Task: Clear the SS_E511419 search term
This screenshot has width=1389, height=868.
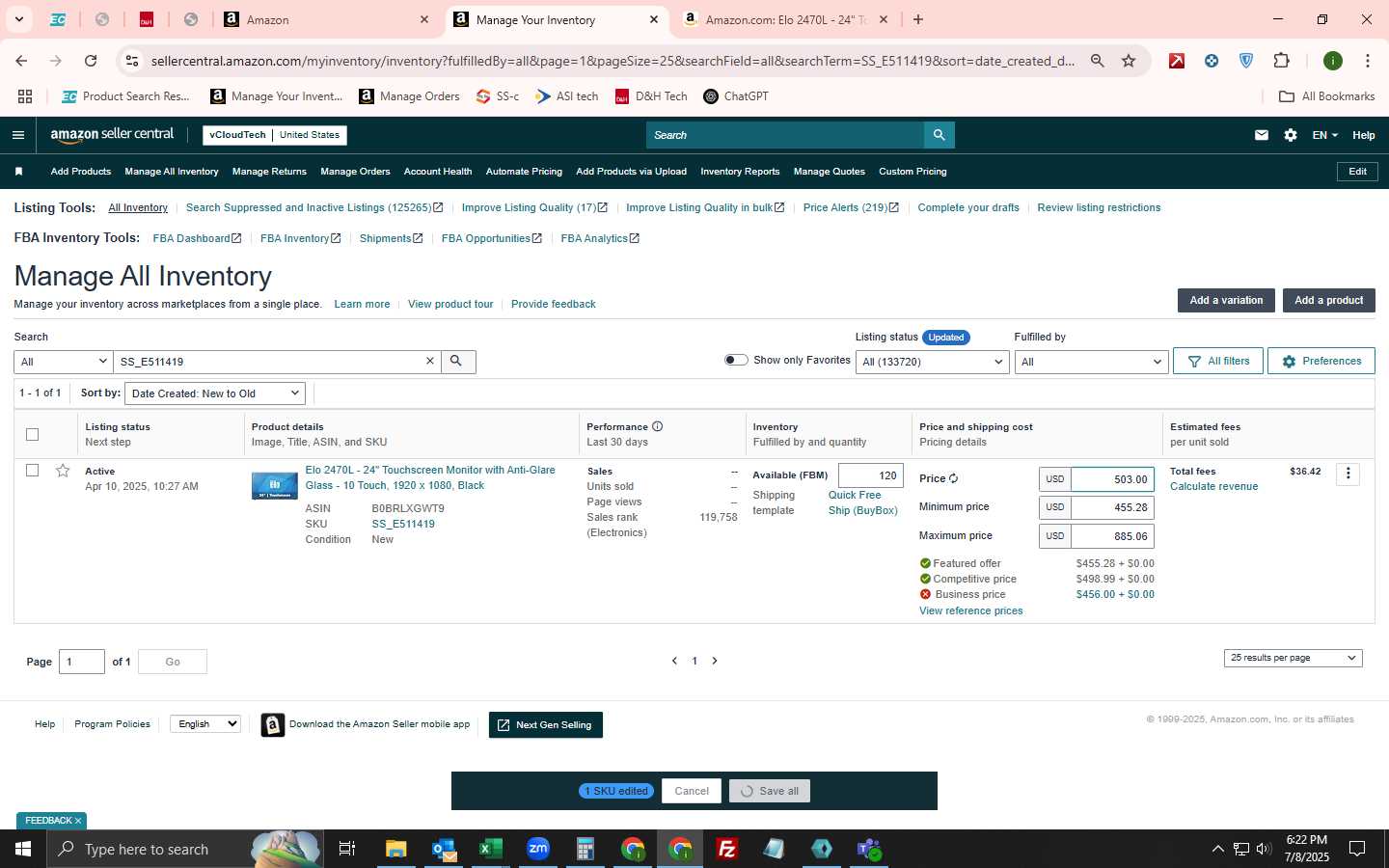Action: [430, 361]
